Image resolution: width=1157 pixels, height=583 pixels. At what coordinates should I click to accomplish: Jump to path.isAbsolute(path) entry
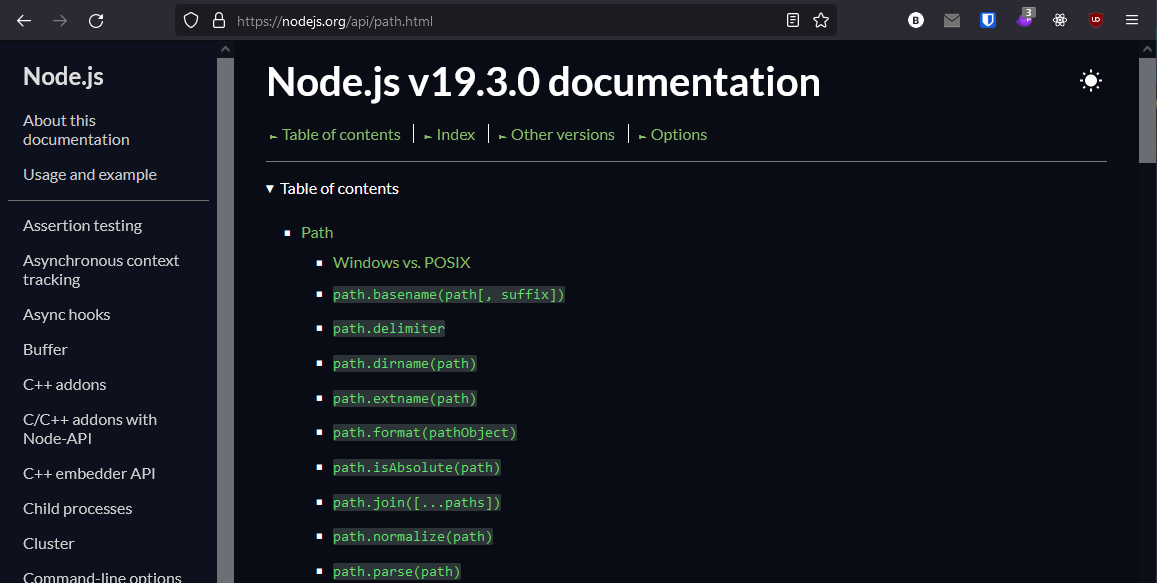417,467
